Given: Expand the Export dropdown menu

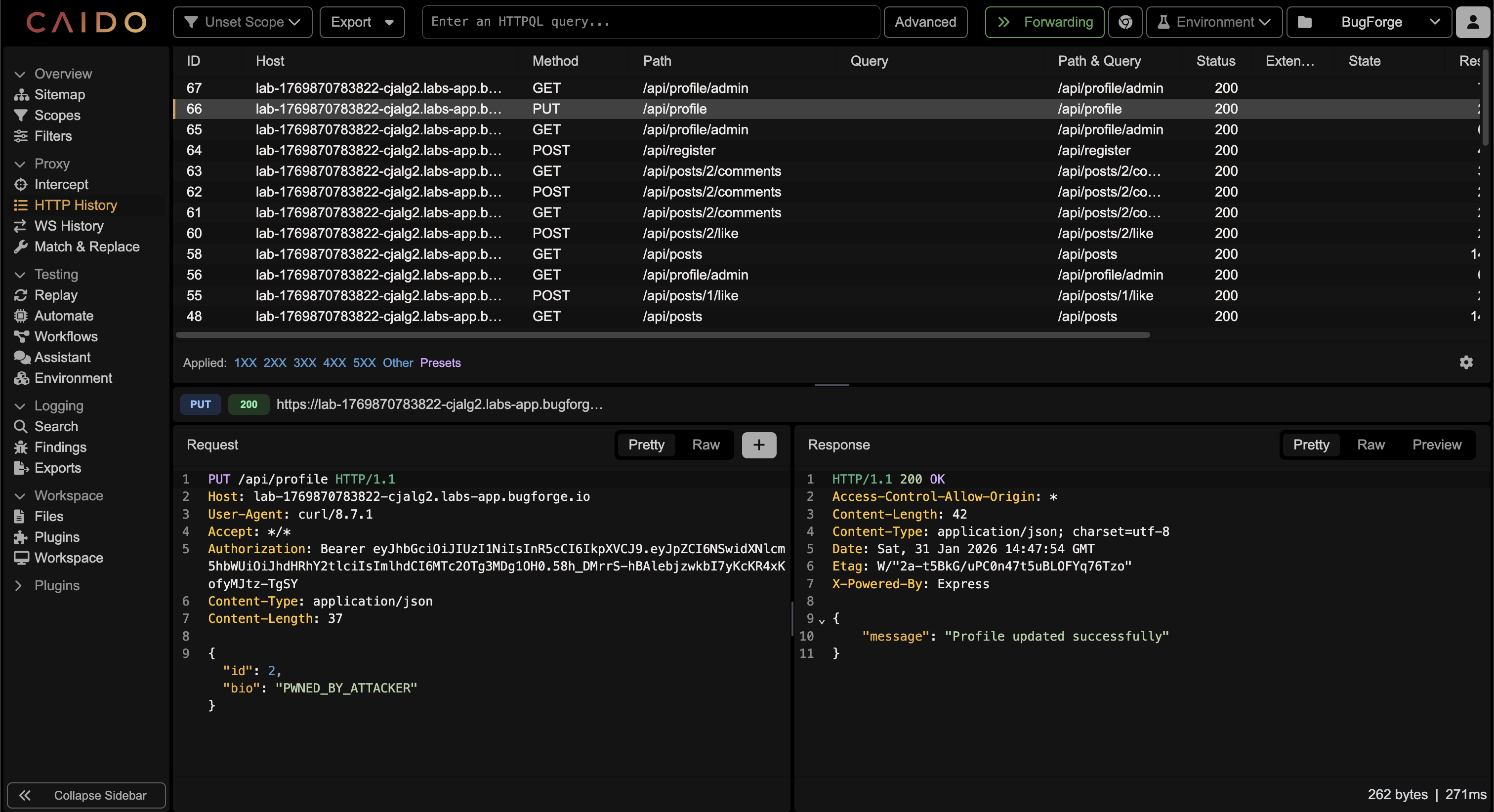Looking at the screenshot, I should coord(362,22).
